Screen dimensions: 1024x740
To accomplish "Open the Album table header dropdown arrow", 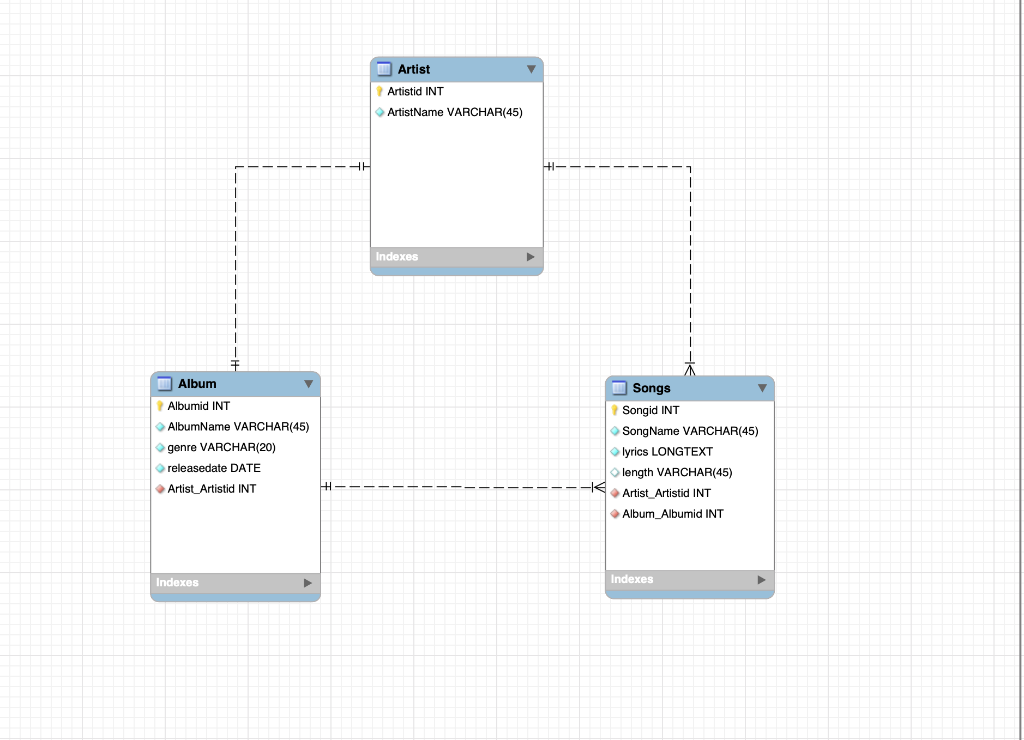I will (308, 384).
